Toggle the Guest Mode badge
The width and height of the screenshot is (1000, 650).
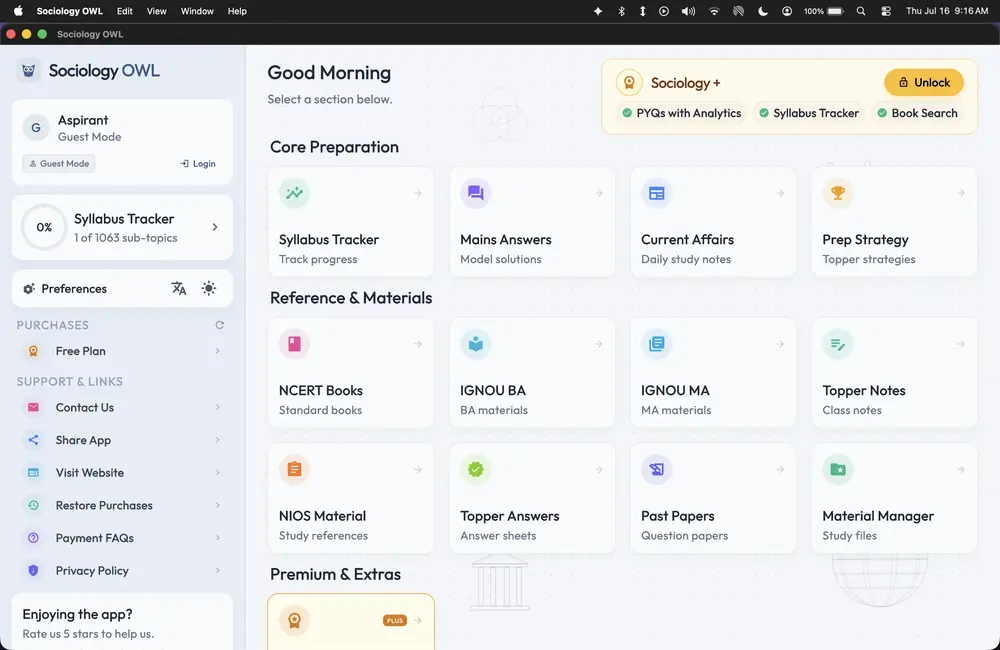[59, 163]
